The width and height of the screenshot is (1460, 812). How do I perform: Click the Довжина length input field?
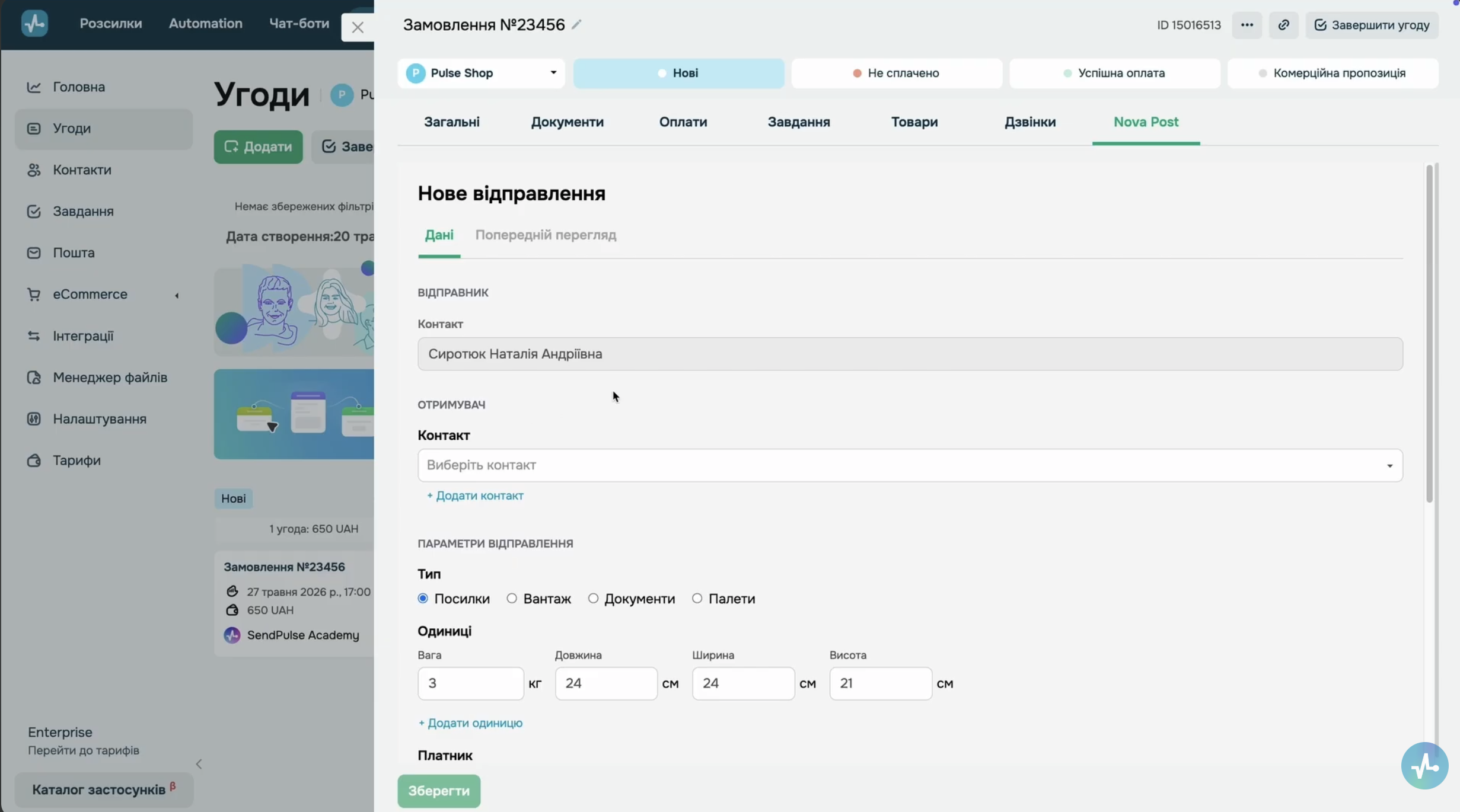(x=606, y=683)
